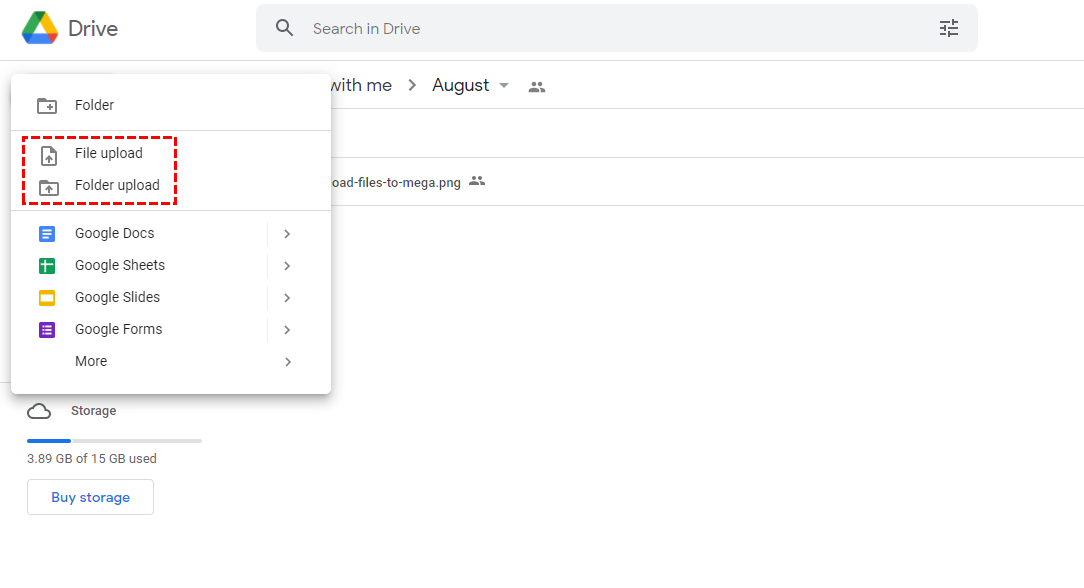
Task: Click the Google Slides presentation icon
Action: click(x=47, y=297)
